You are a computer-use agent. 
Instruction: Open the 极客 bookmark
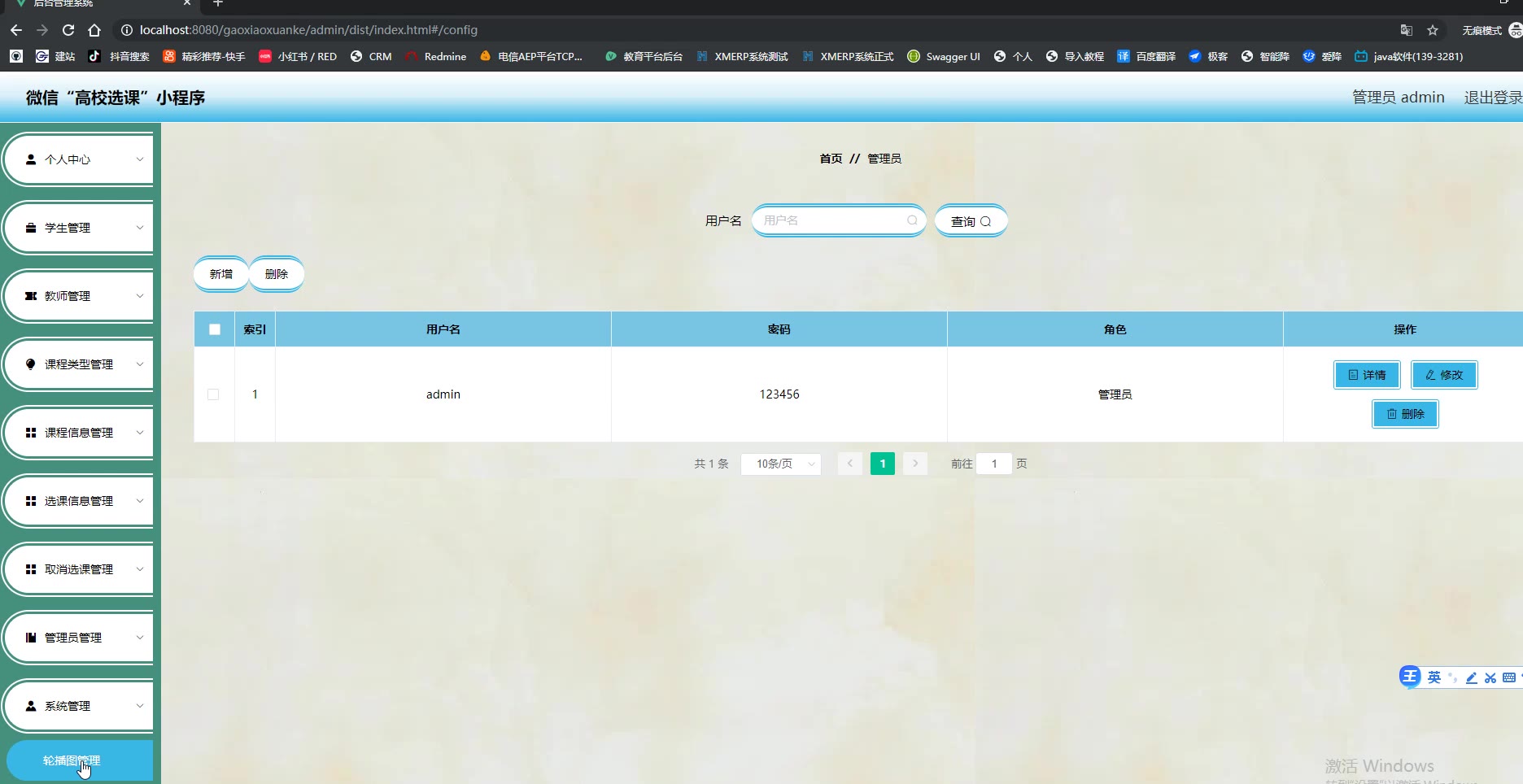[1208, 56]
